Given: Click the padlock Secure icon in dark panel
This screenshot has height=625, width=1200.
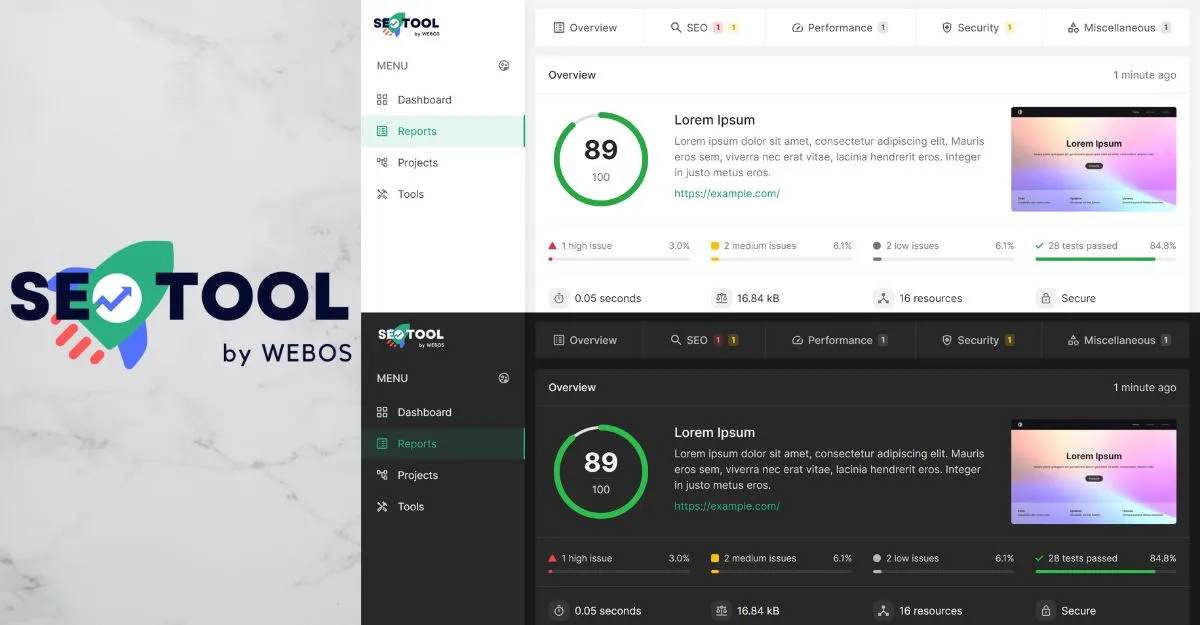Looking at the screenshot, I should coord(1045,610).
